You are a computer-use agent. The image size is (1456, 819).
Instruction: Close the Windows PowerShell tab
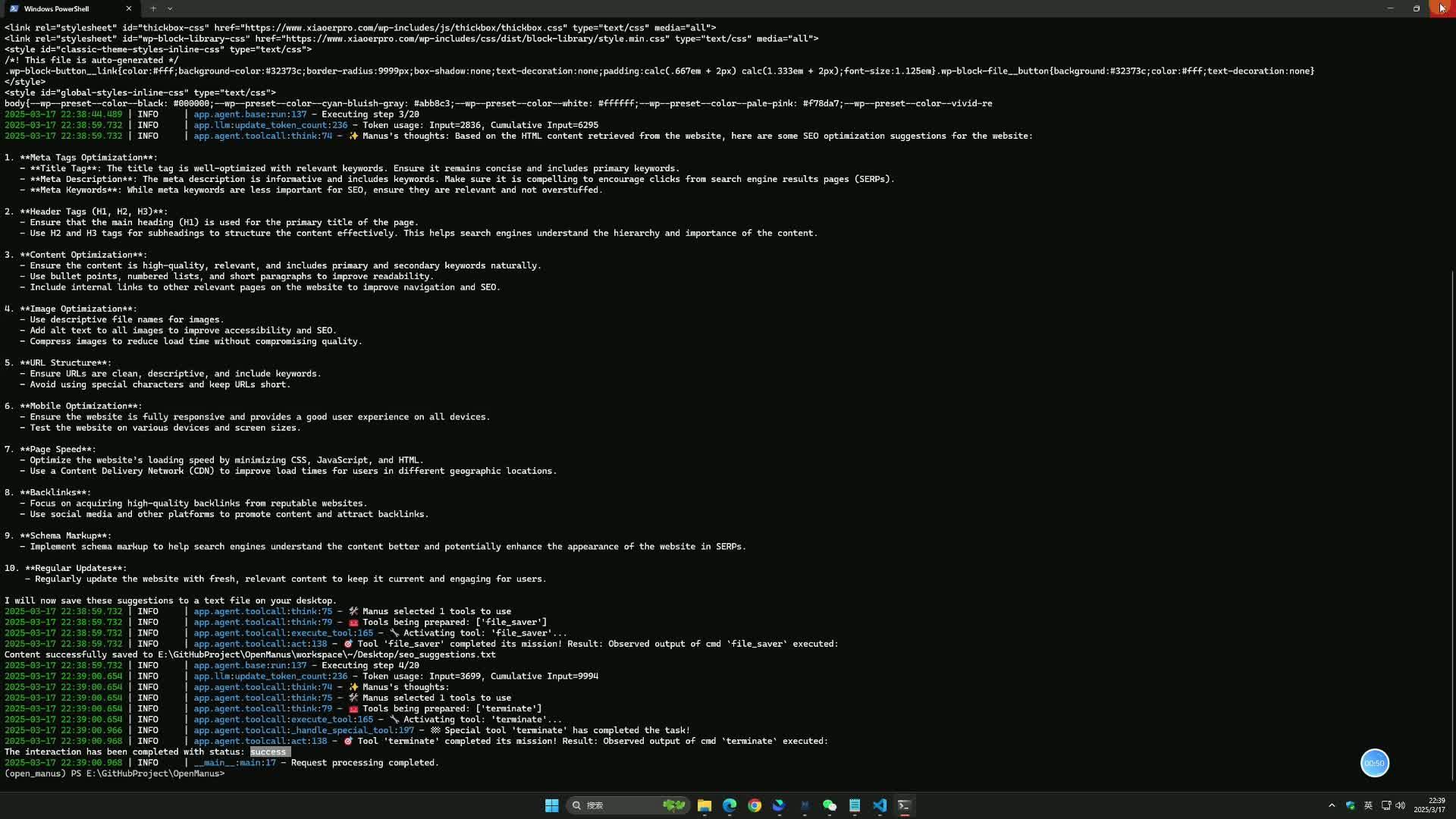tap(128, 8)
